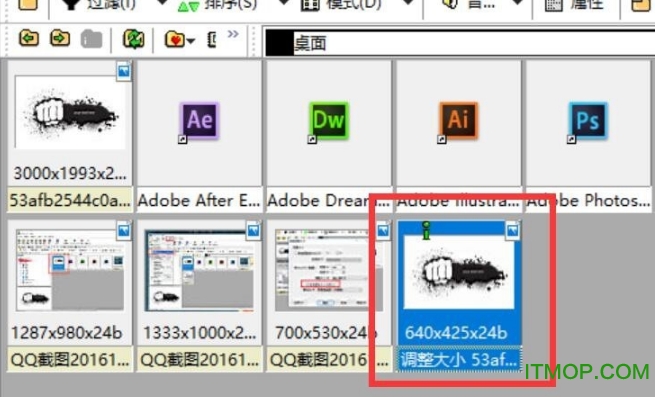This screenshot has height=397, width=655.
Task: Click format badge on 640x425x24b thumbnail
Action: pos(513,231)
